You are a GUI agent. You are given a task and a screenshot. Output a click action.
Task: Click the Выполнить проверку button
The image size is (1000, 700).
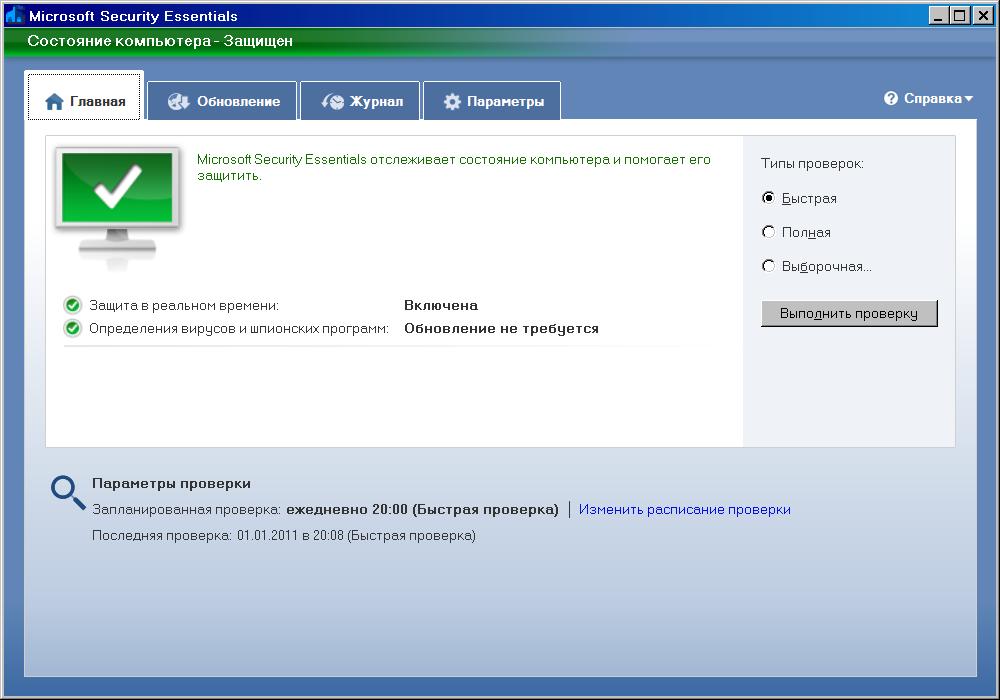click(849, 314)
